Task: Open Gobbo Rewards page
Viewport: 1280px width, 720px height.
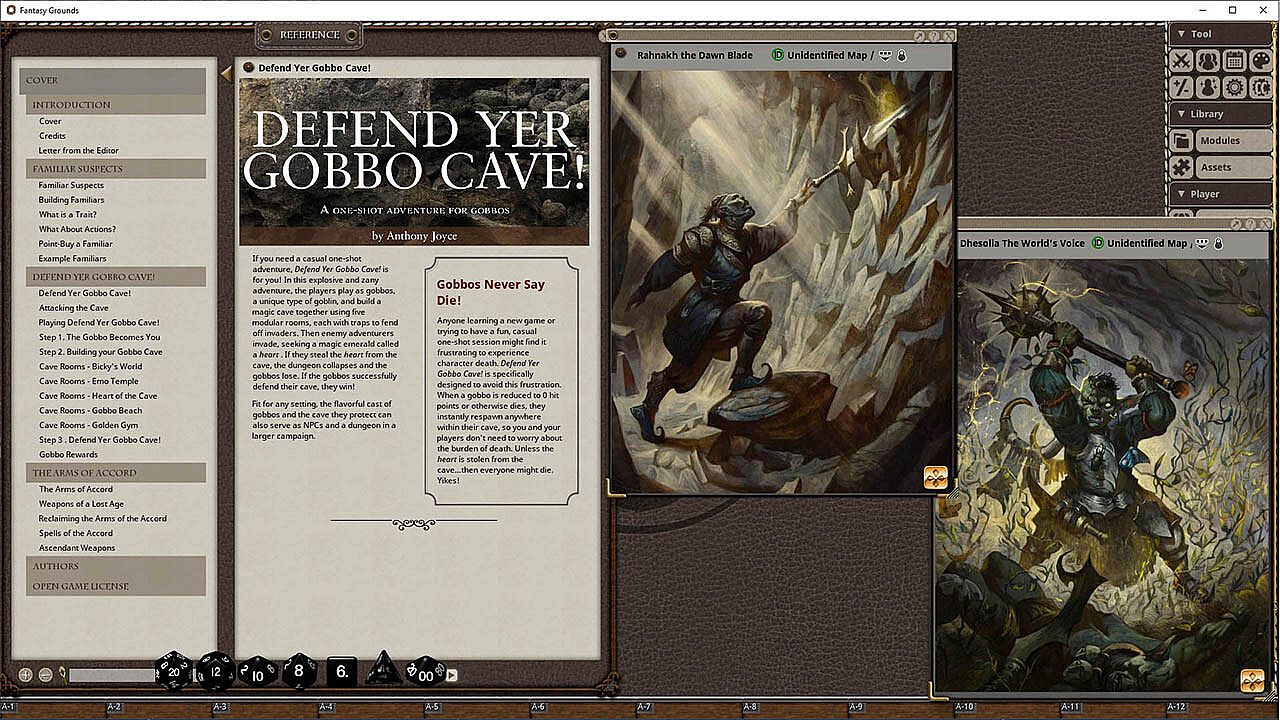Action: [x=69, y=455]
